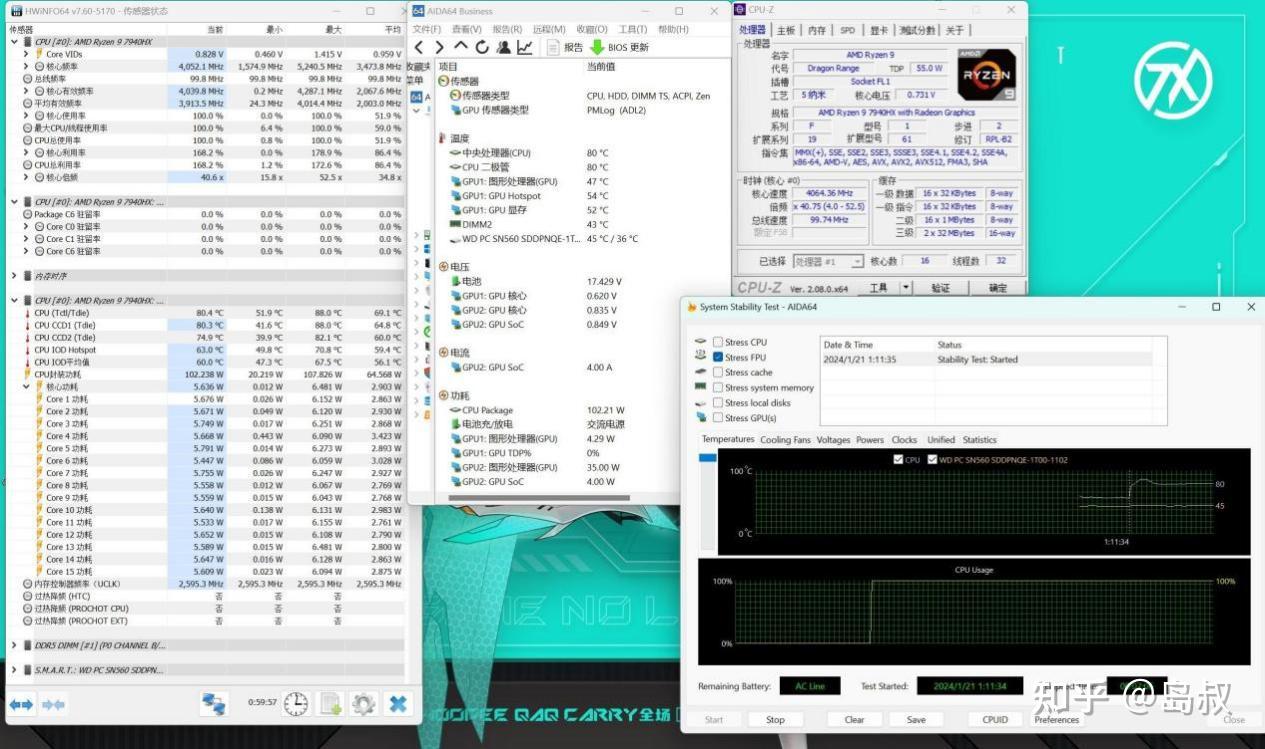The image size is (1265, 749).
Task: Click the HWiNFO reset clock icon
Action: point(296,704)
